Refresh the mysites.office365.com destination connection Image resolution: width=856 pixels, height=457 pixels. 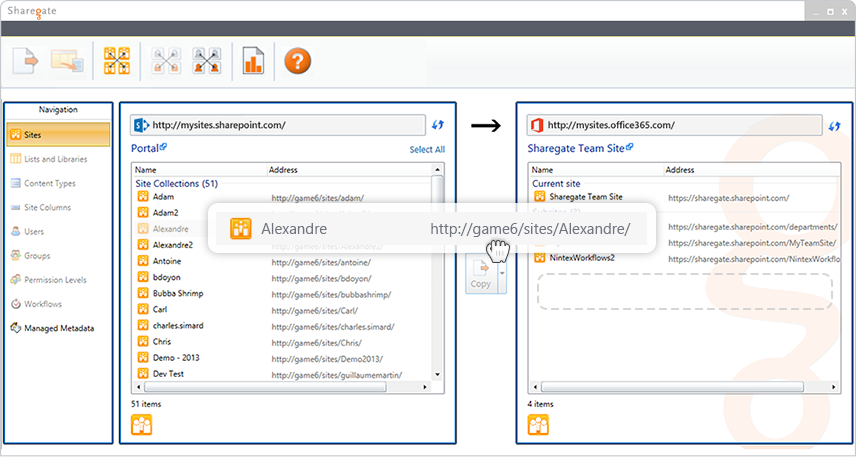click(834, 126)
